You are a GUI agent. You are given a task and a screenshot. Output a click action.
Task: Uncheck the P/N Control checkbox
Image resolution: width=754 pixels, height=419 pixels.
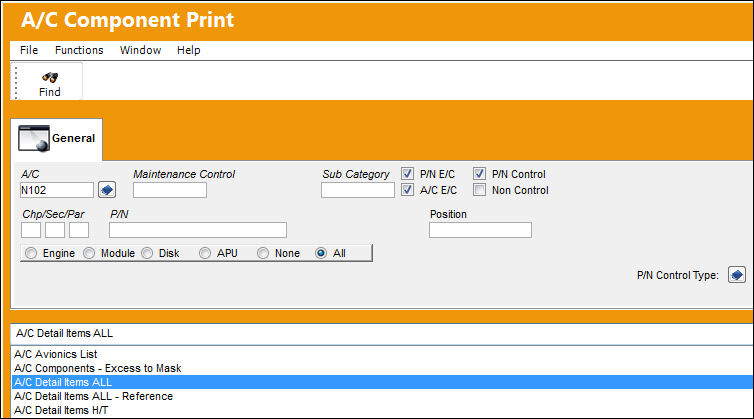(479, 174)
